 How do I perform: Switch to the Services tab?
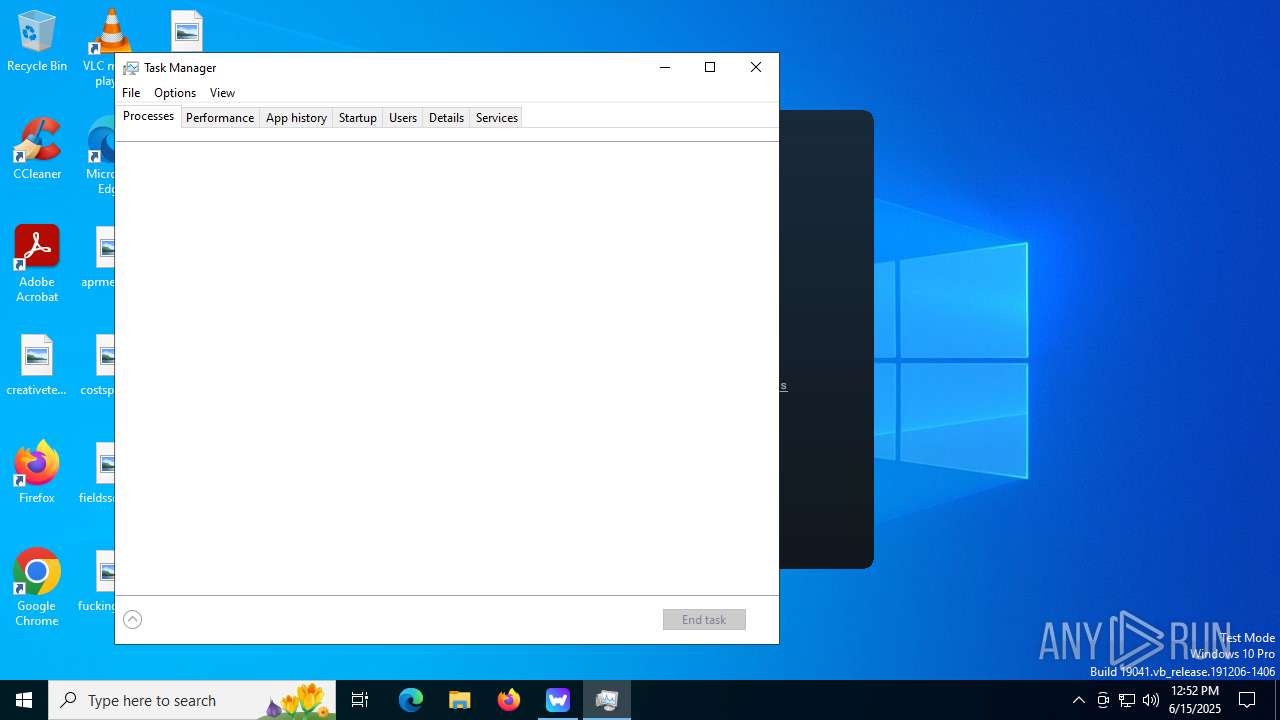pyautogui.click(x=496, y=118)
